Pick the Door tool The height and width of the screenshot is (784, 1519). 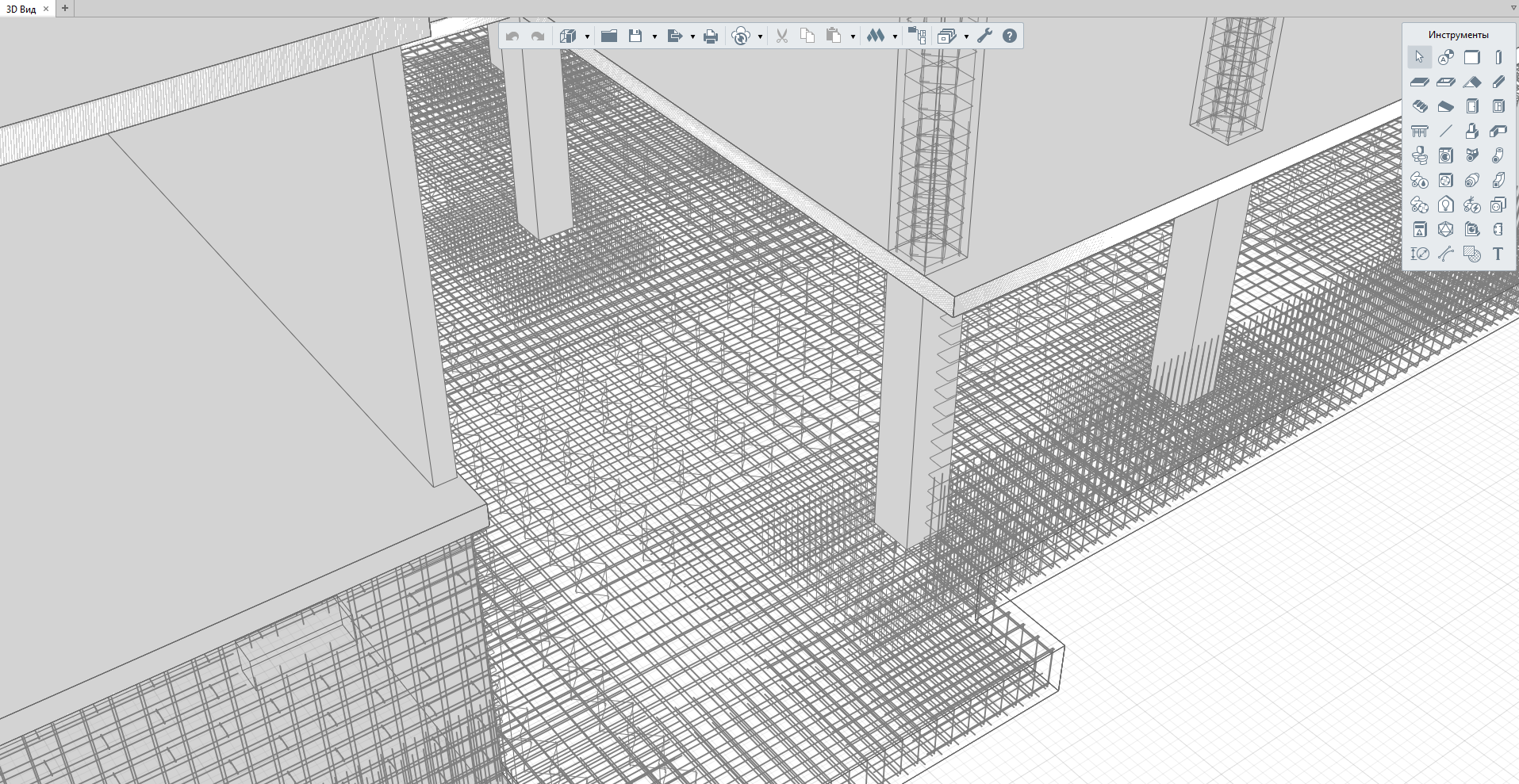1472,106
